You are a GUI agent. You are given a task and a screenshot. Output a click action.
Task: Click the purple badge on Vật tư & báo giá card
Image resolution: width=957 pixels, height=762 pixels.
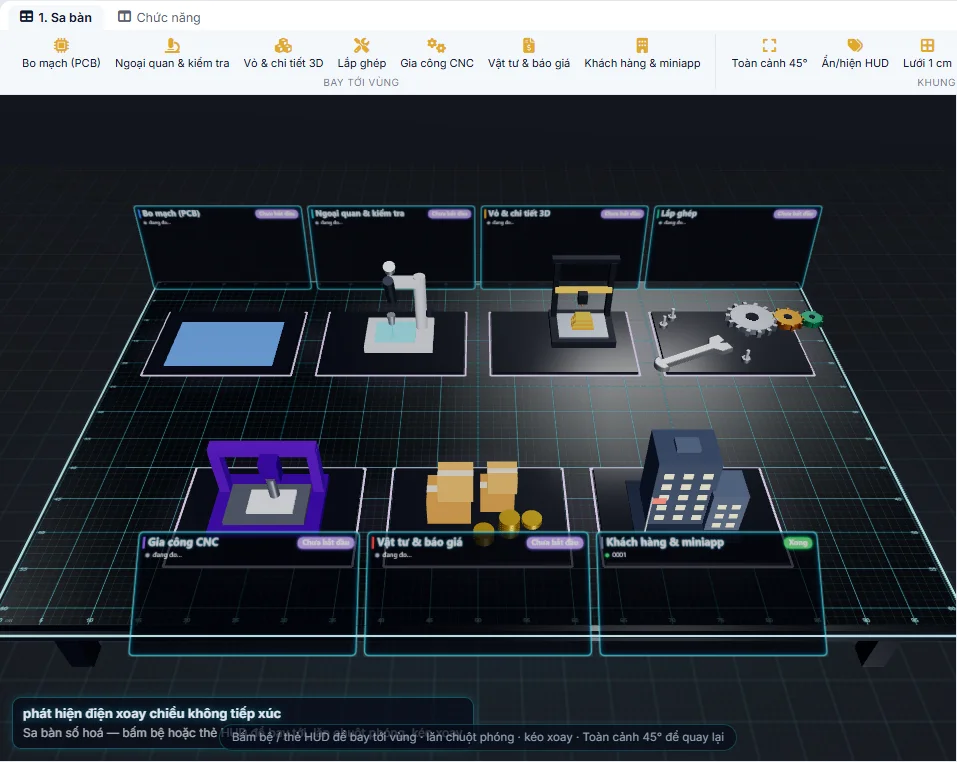[x=555, y=542]
